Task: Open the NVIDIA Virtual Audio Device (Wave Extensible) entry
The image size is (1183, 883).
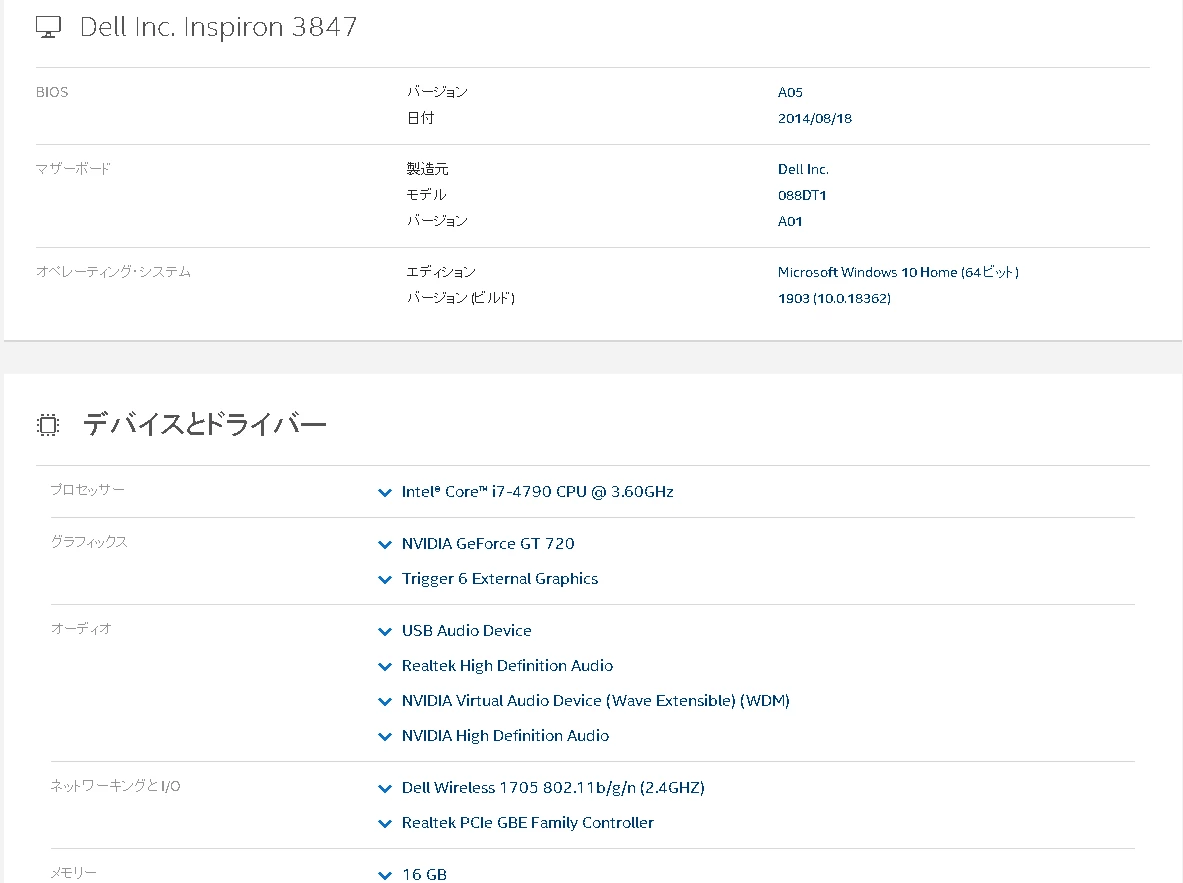Action: (595, 701)
